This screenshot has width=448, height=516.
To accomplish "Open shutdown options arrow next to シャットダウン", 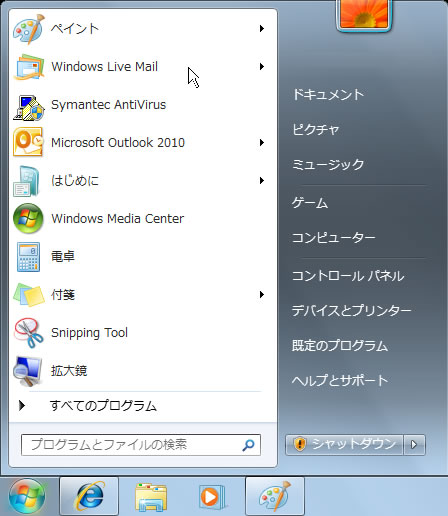I will pyautogui.click(x=414, y=445).
